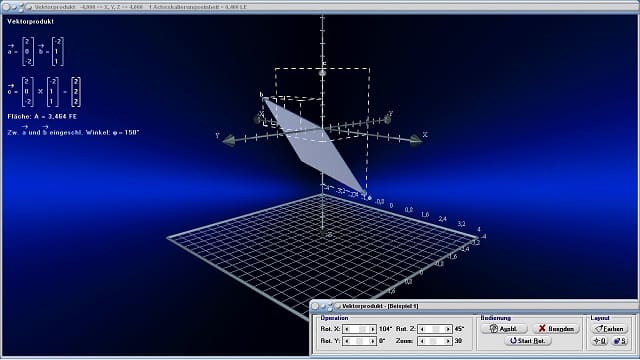Click the Vektorprodukt [Beispiel 1] panel title bar
This screenshot has height=360, width=640.
[x=473, y=306]
